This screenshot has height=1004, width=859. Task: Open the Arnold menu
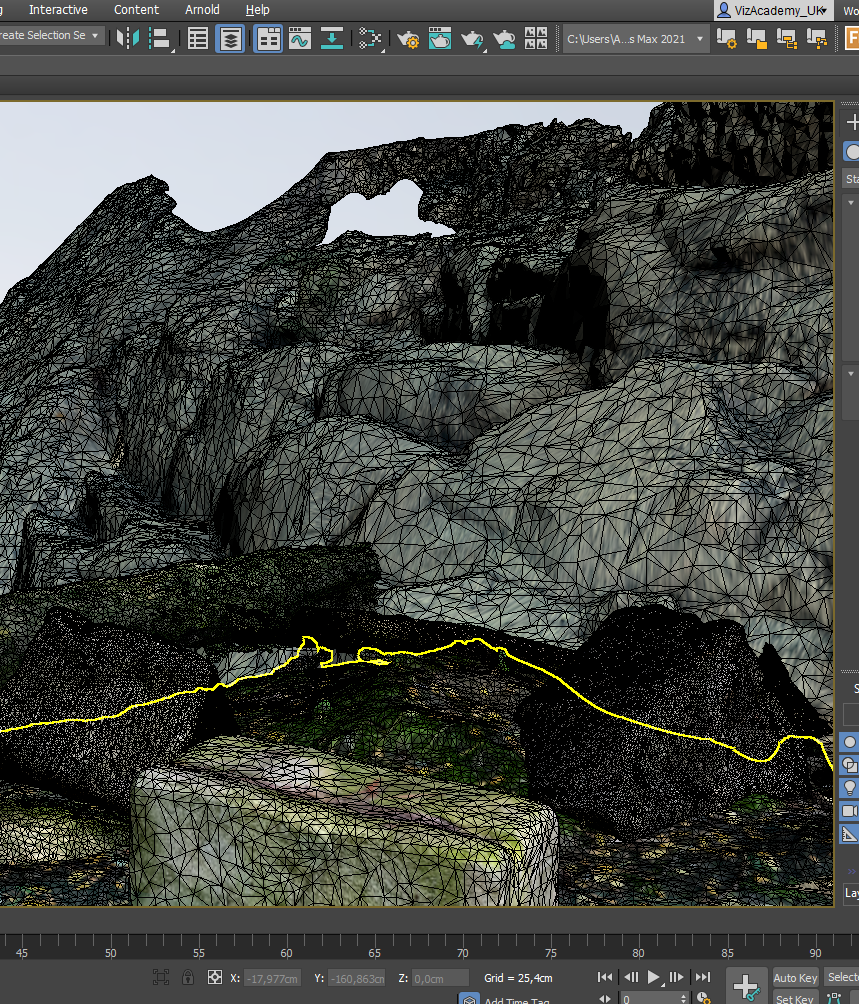point(202,10)
